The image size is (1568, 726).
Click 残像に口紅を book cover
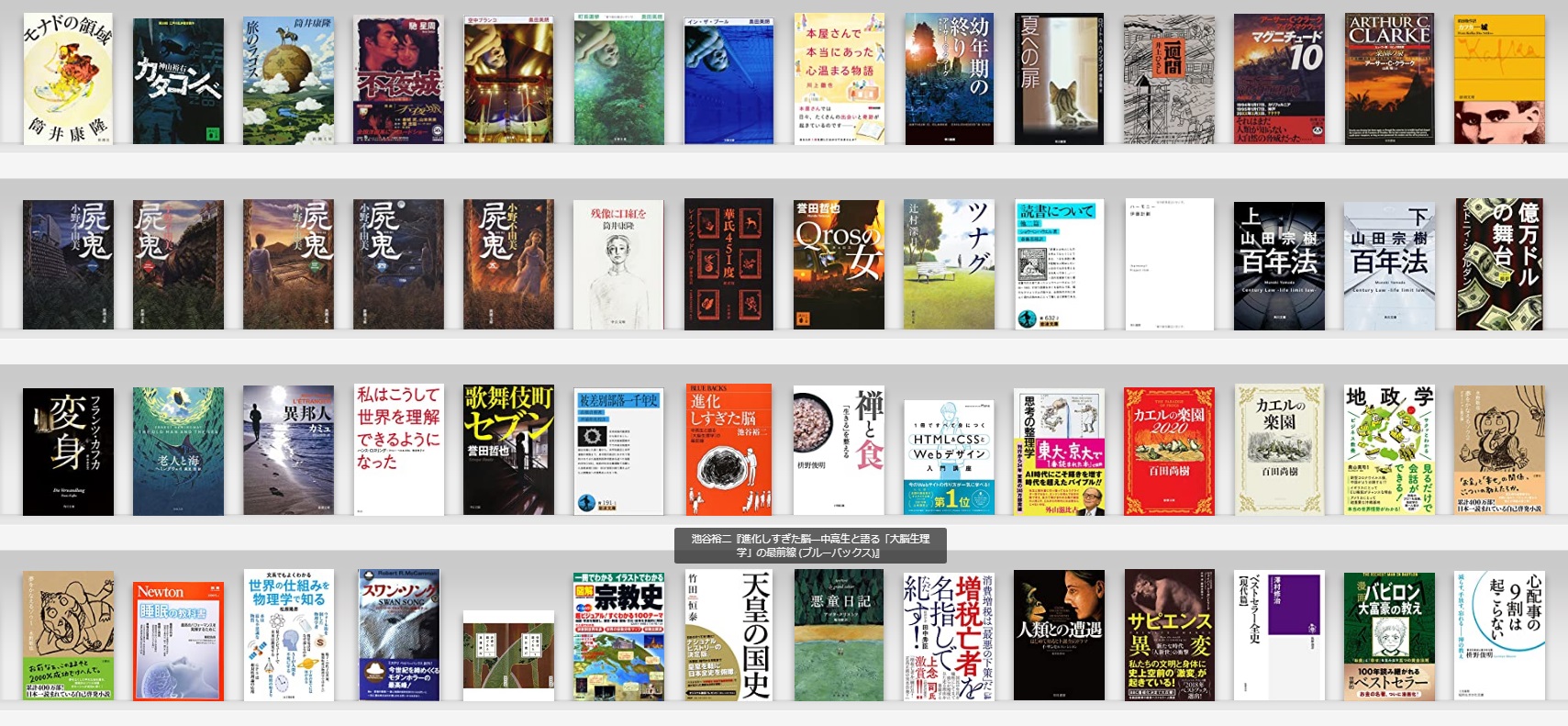(x=618, y=265)
